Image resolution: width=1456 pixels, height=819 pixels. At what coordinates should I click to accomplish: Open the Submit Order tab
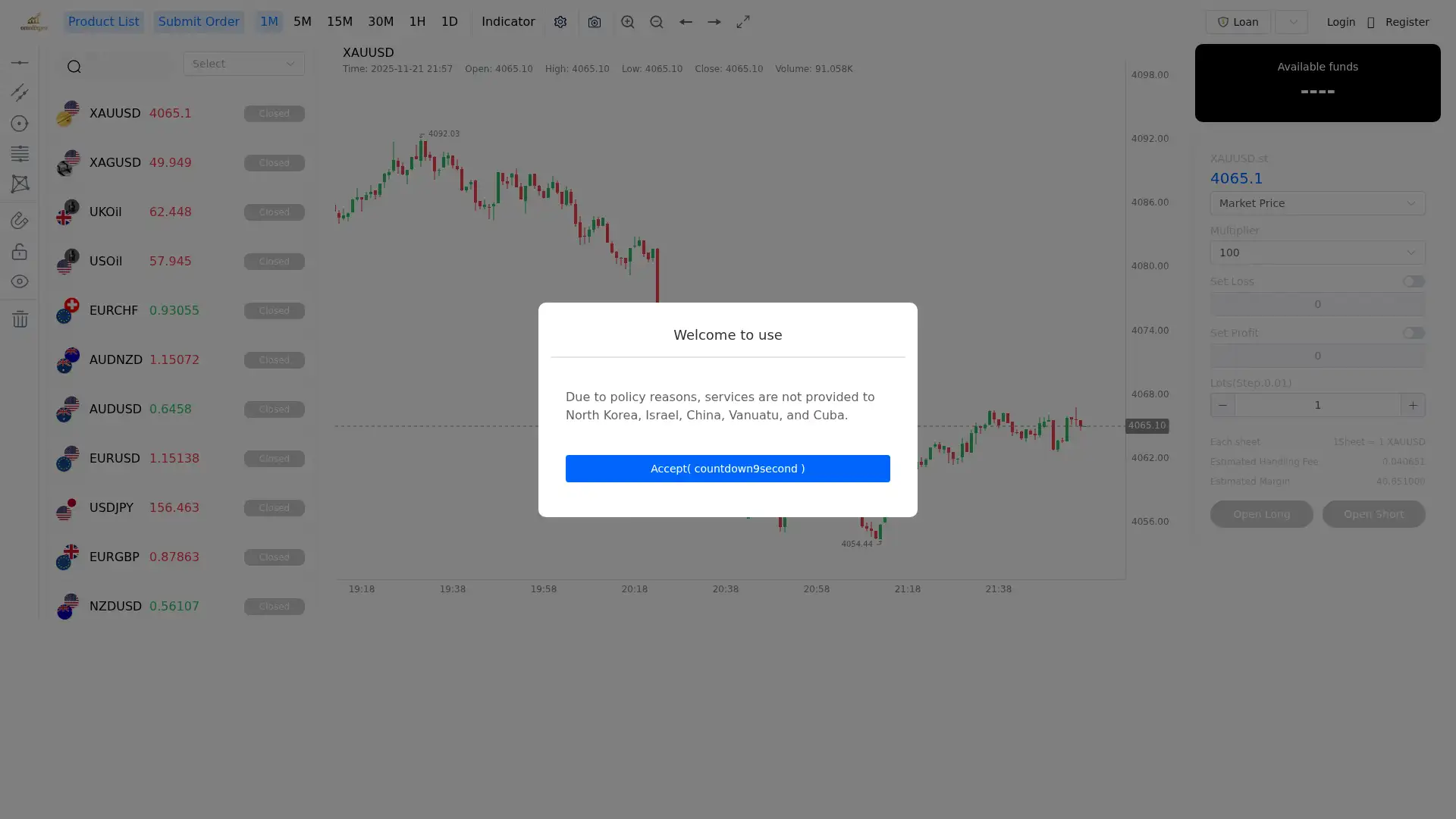(x=199, y=22)
